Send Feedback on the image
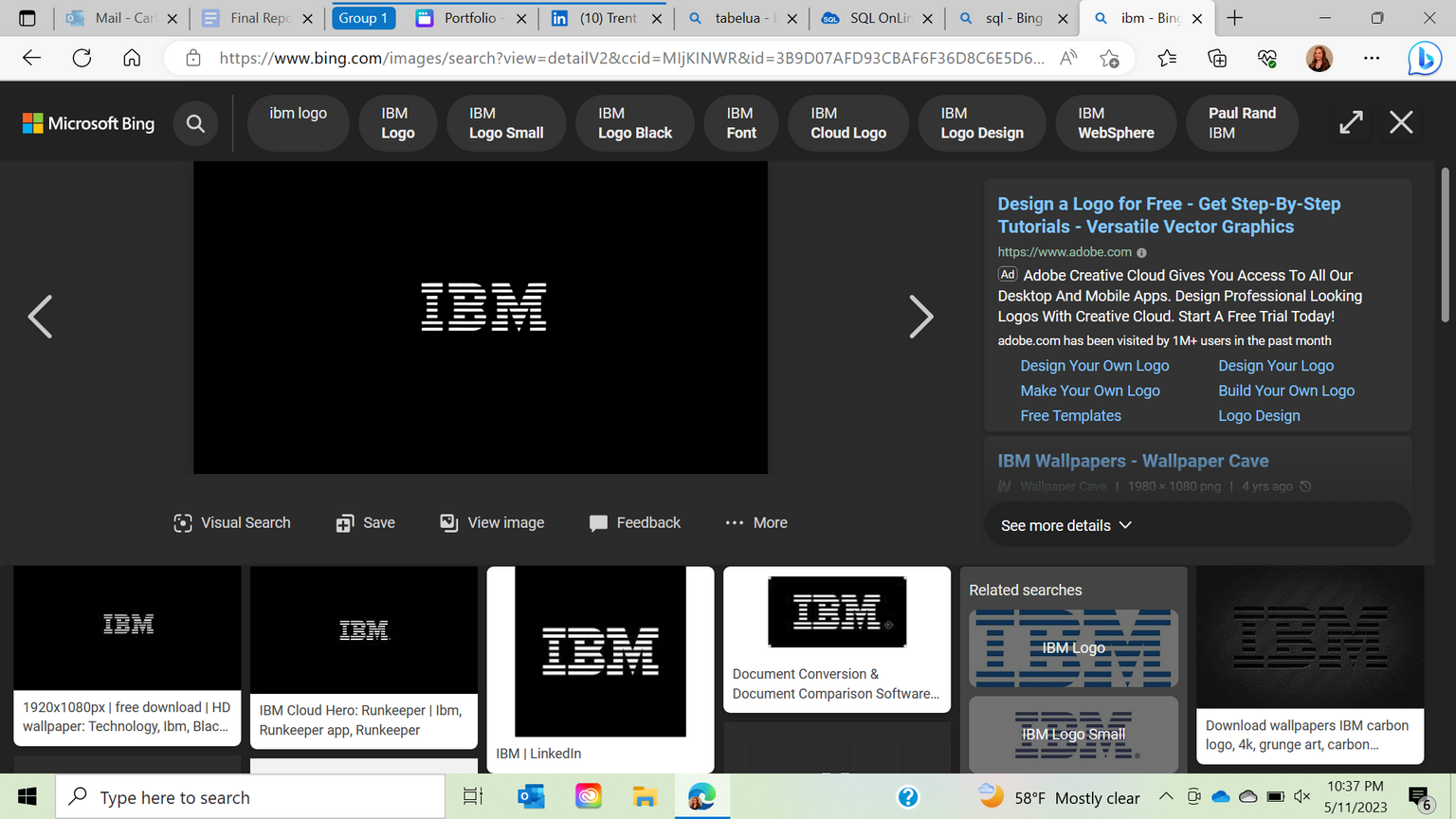The width and height of the screenshot is (1456, 819). [x=635, y=523]
